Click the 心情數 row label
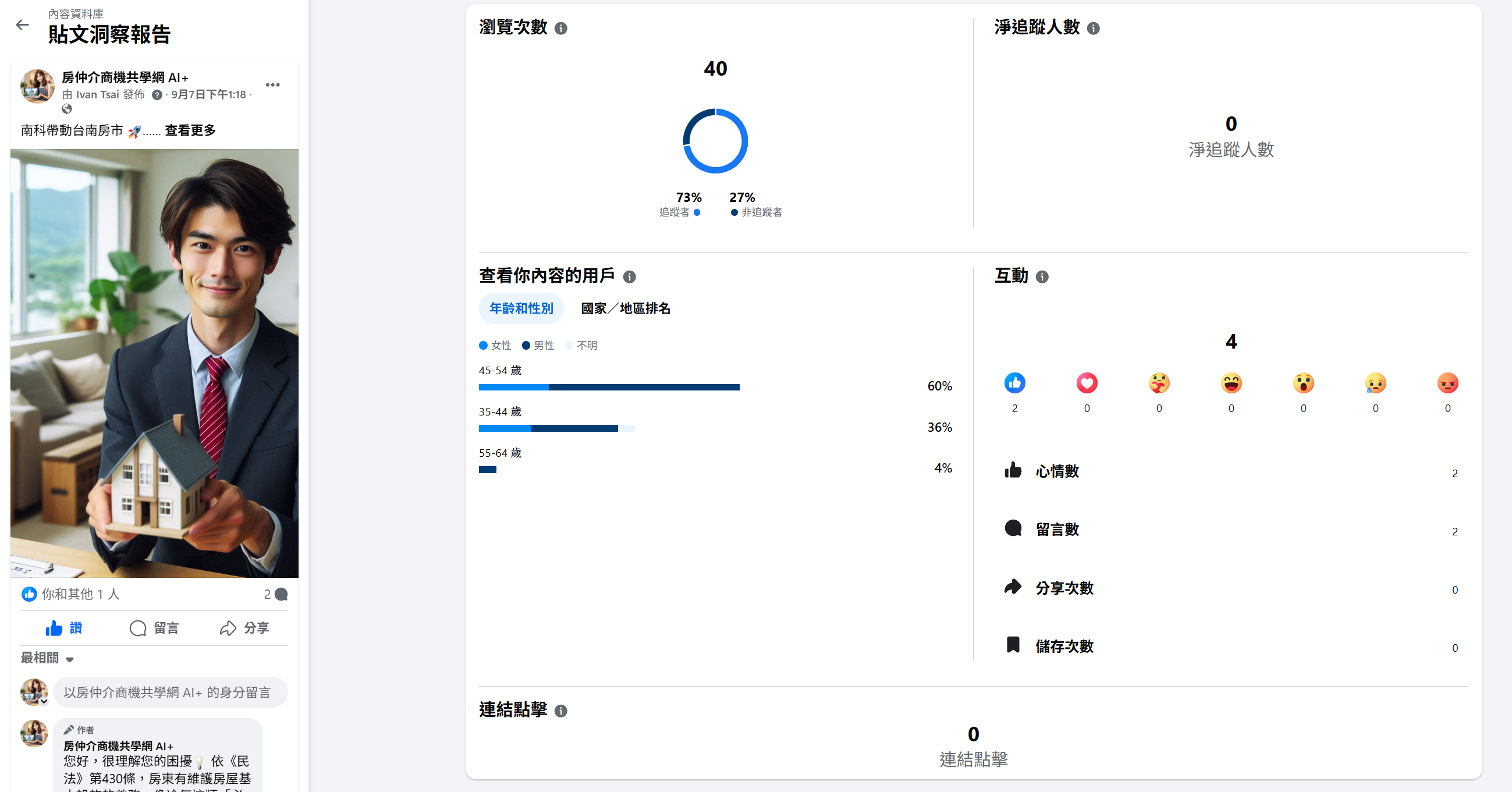The height and width of the screenshot is (792, 1512). [1057, 471]
